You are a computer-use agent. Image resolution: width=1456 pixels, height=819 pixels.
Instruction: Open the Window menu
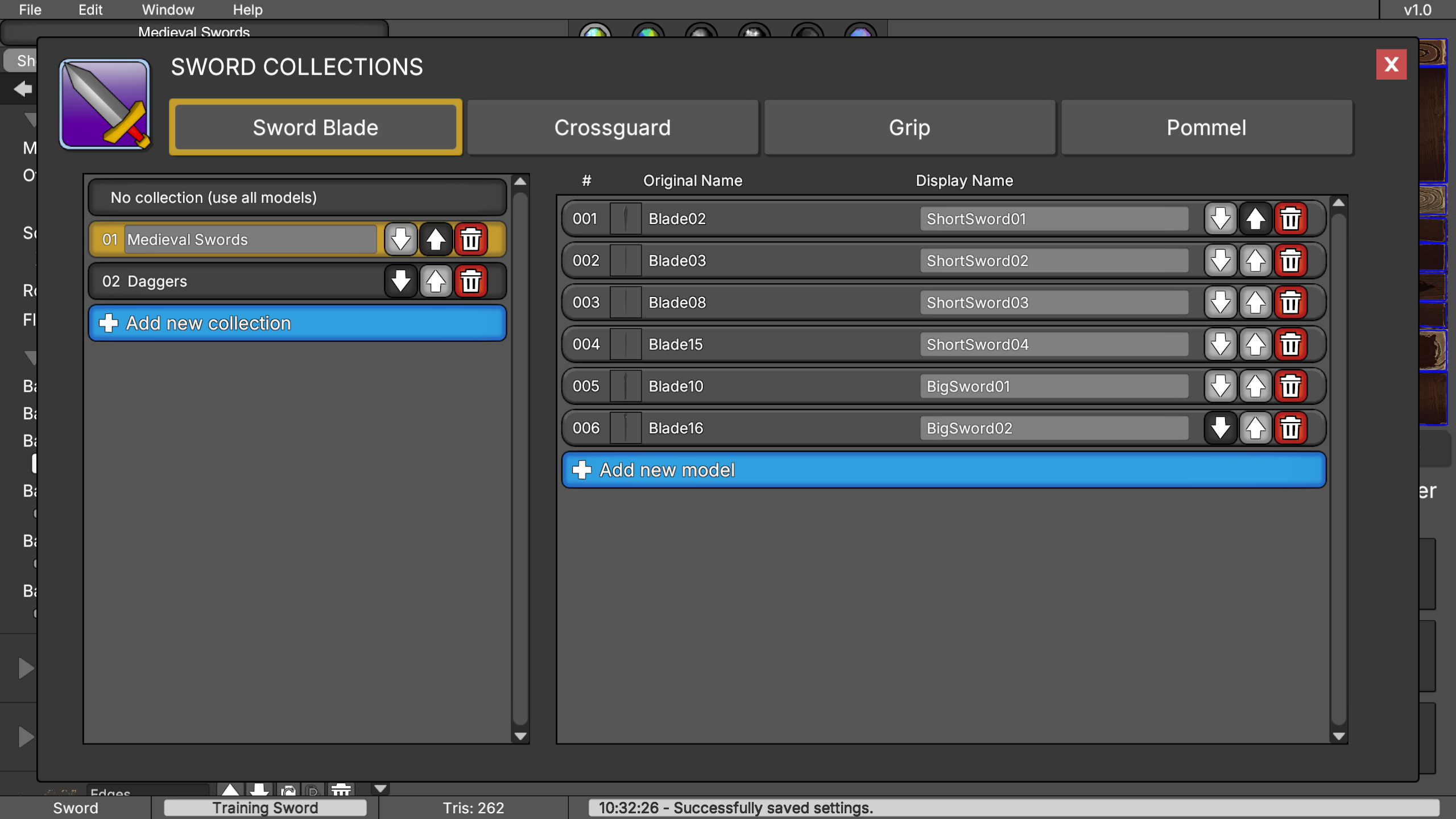(x=168, y=10)
